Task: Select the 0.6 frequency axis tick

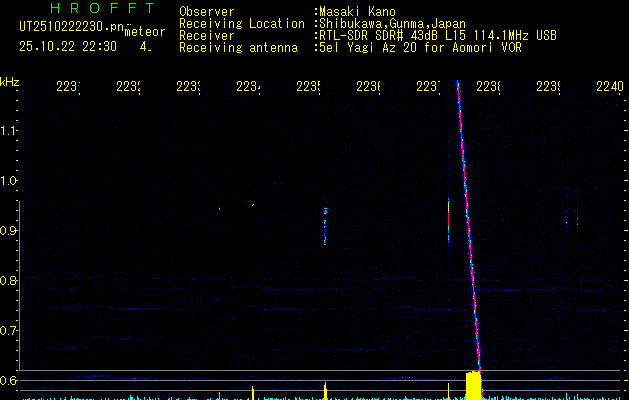Action: (x=9, y=381)
